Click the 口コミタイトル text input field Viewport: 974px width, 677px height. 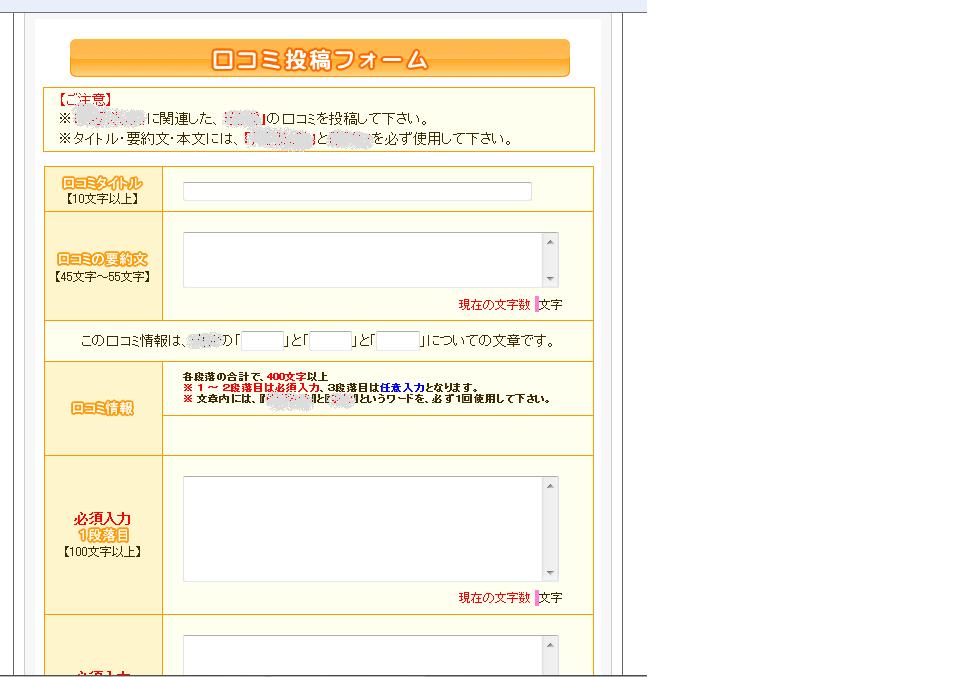pos(357,192)
